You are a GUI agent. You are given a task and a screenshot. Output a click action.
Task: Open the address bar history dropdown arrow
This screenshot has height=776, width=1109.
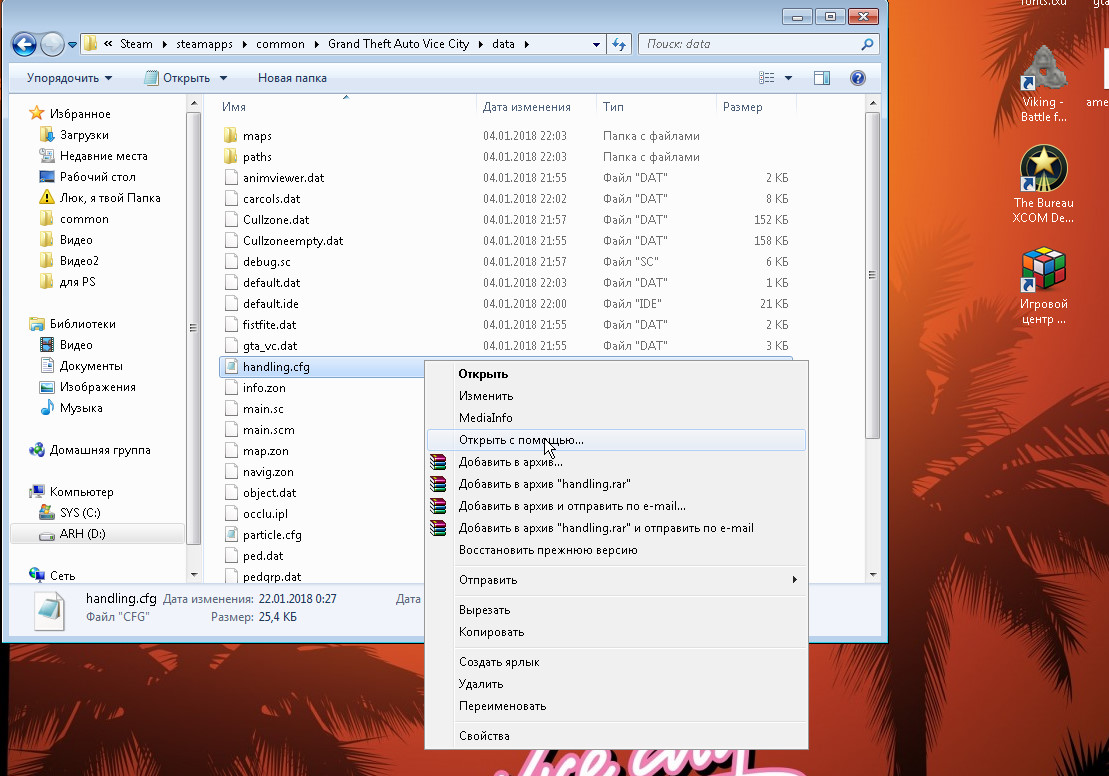596,44
